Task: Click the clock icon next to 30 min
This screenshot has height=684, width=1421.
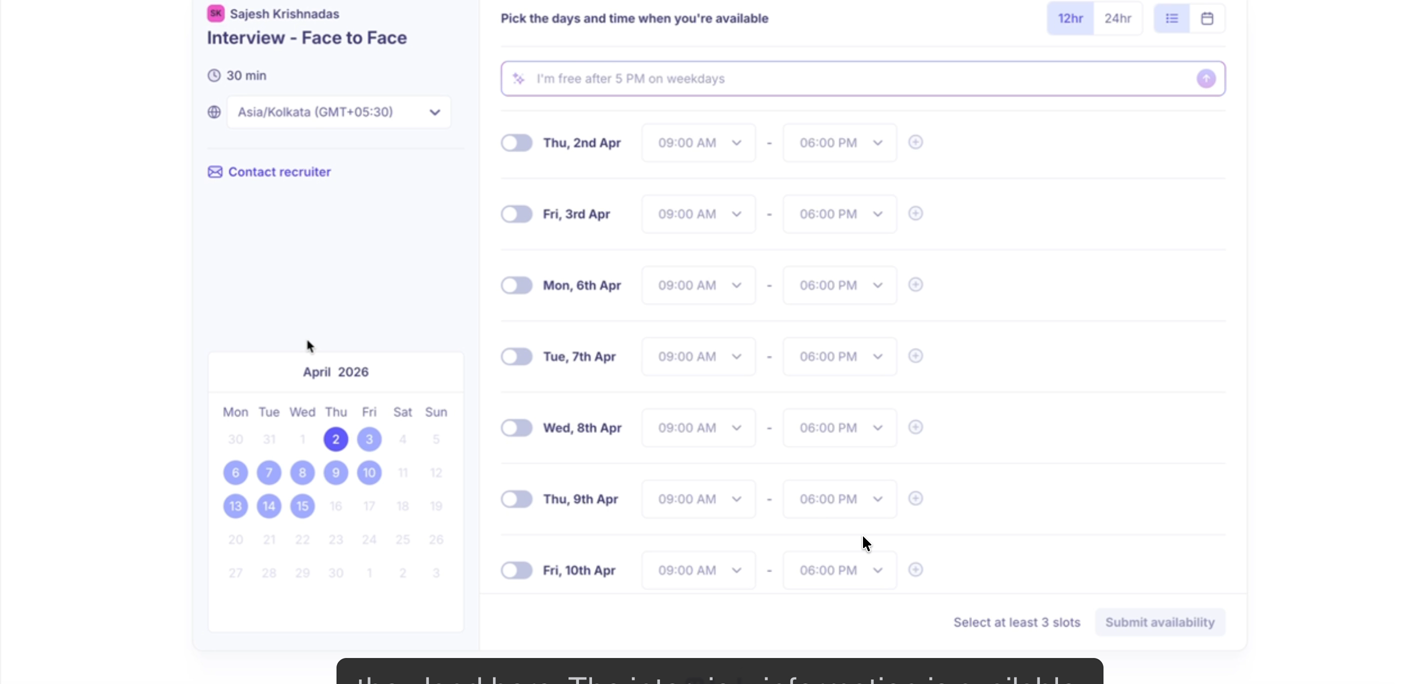Action: point(213,75)
